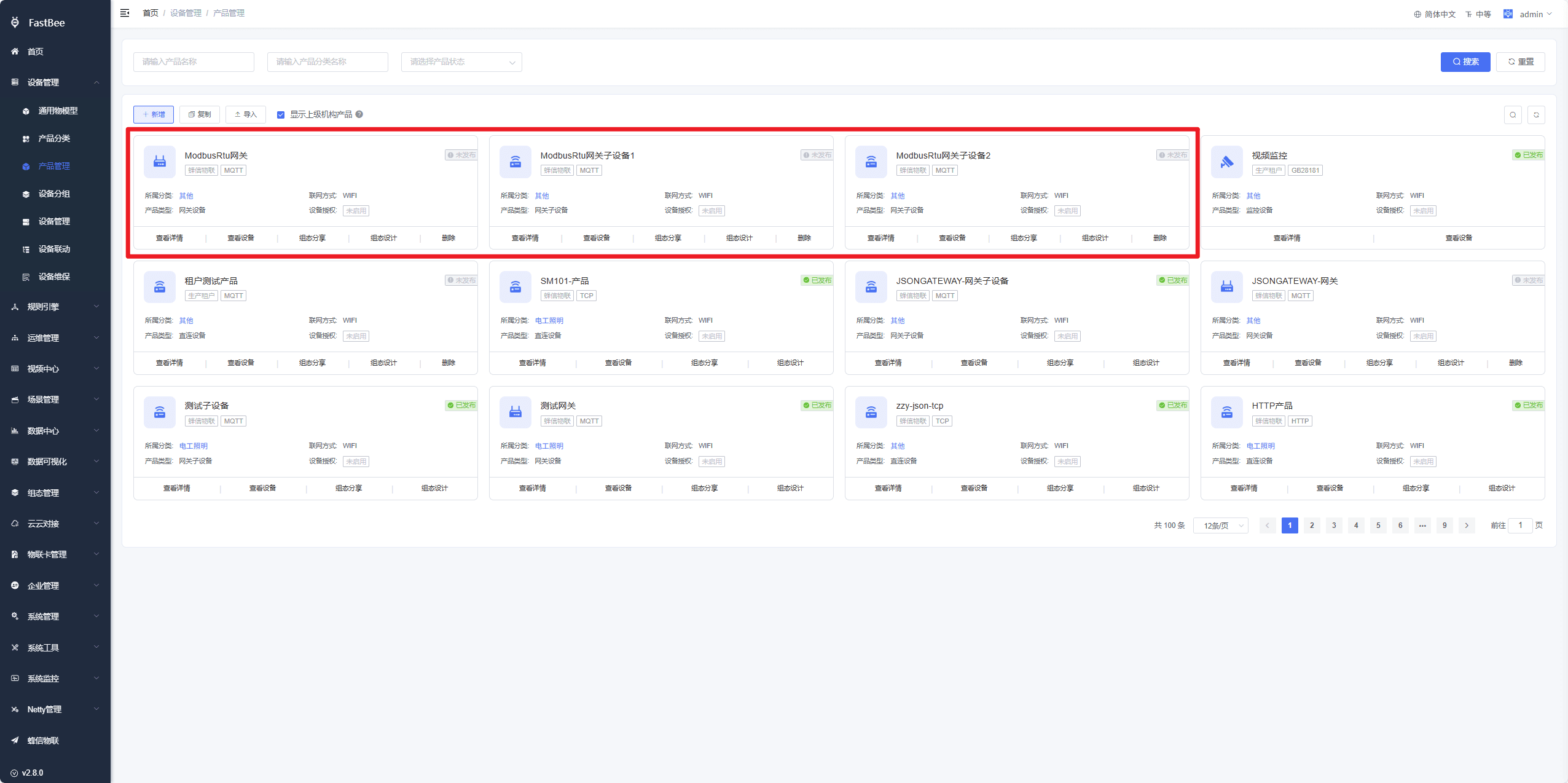Click the 新增 button
1568x783 pixels.
tap(154, 114)
